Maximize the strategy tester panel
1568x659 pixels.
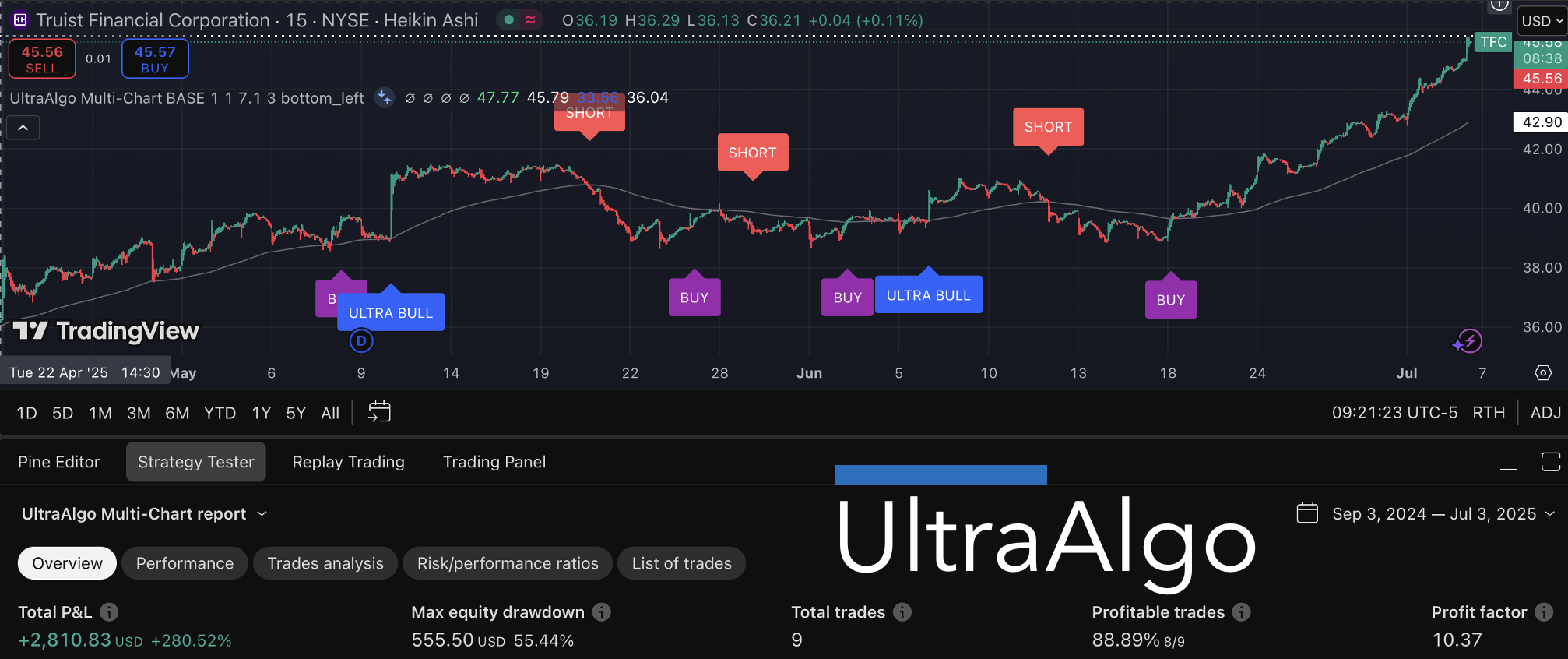pos(1550,462)
